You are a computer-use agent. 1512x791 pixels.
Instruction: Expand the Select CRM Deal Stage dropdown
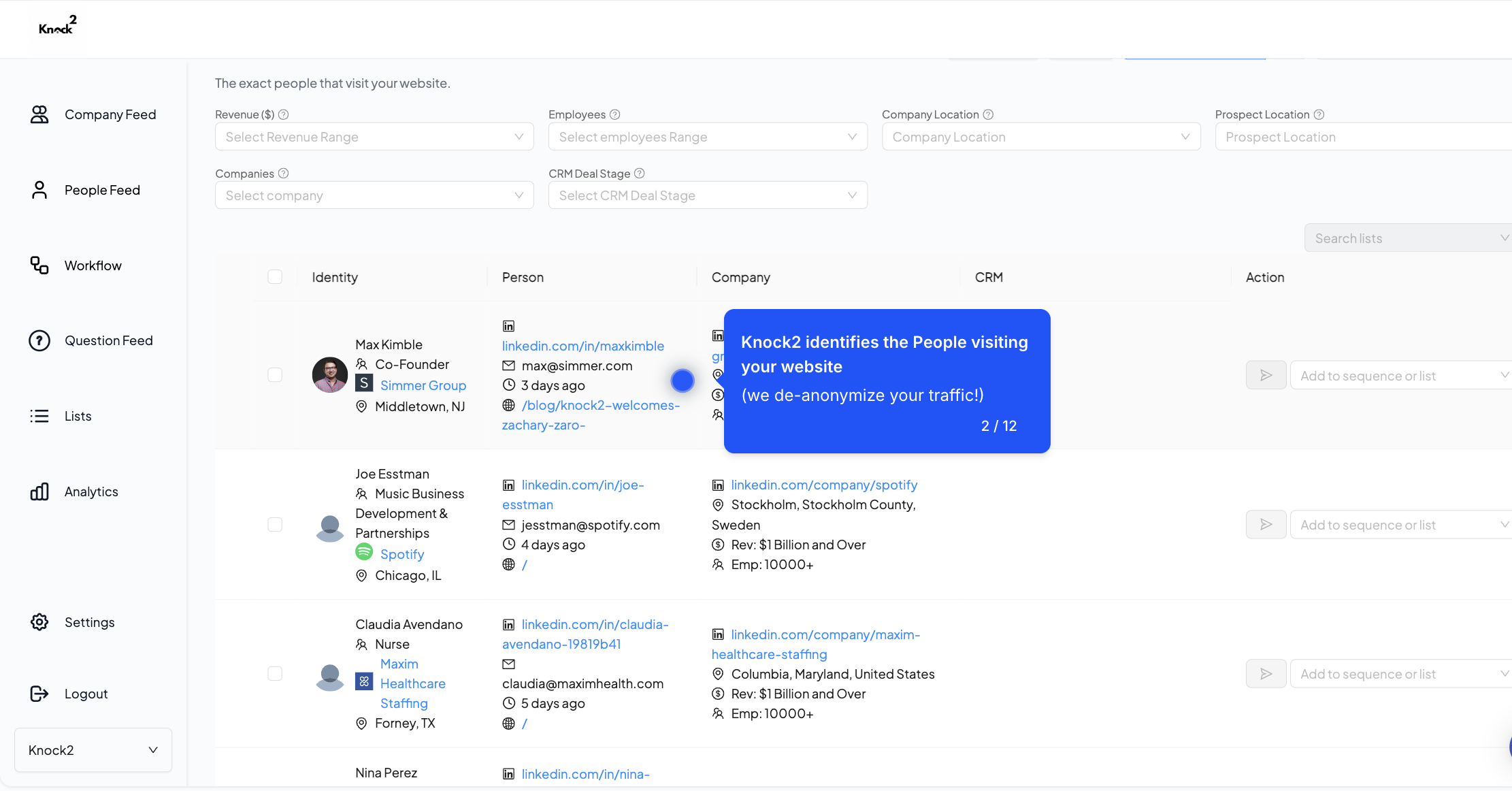tap(708, 195)
